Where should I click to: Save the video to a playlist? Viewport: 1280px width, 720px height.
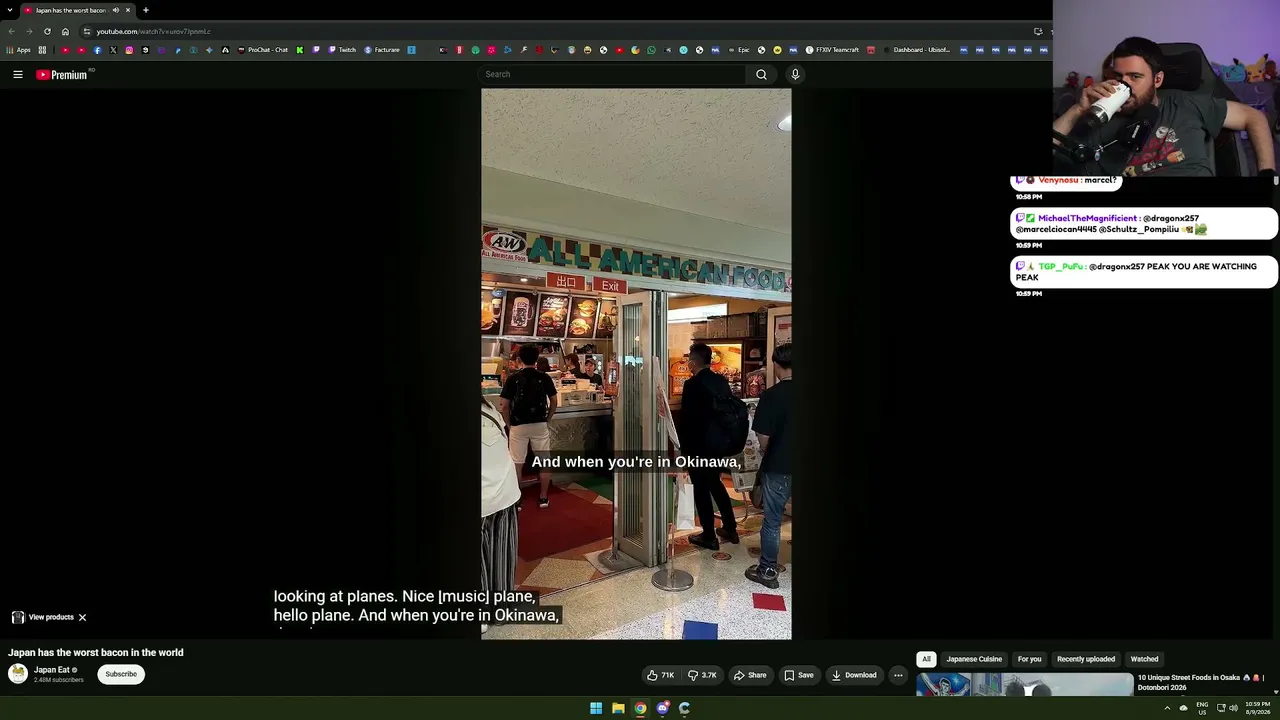click(x=798, y=675)
